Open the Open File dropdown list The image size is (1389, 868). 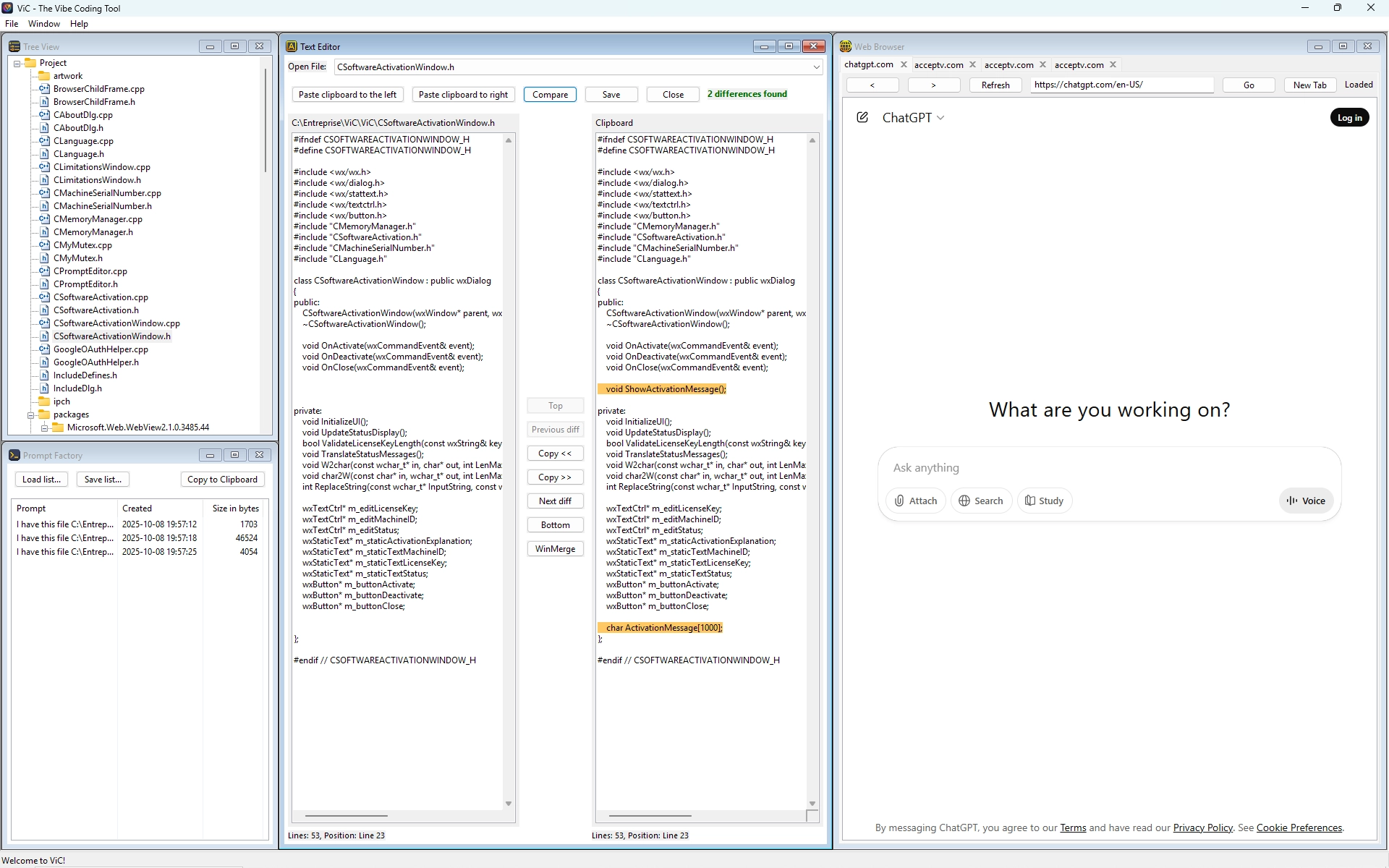click(x=816, y=67)
